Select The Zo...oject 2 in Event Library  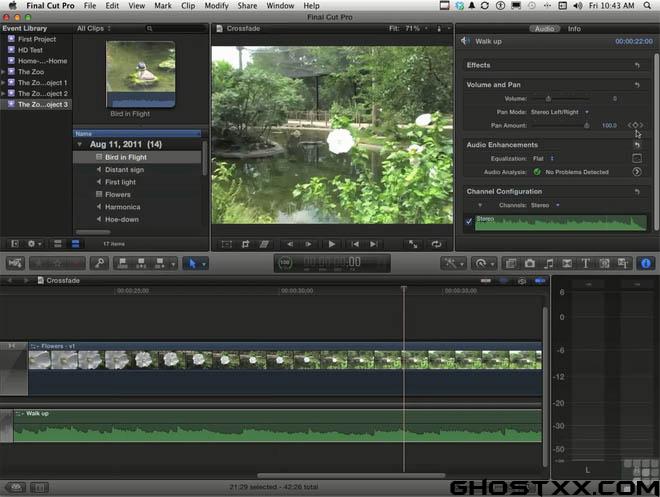37,93
